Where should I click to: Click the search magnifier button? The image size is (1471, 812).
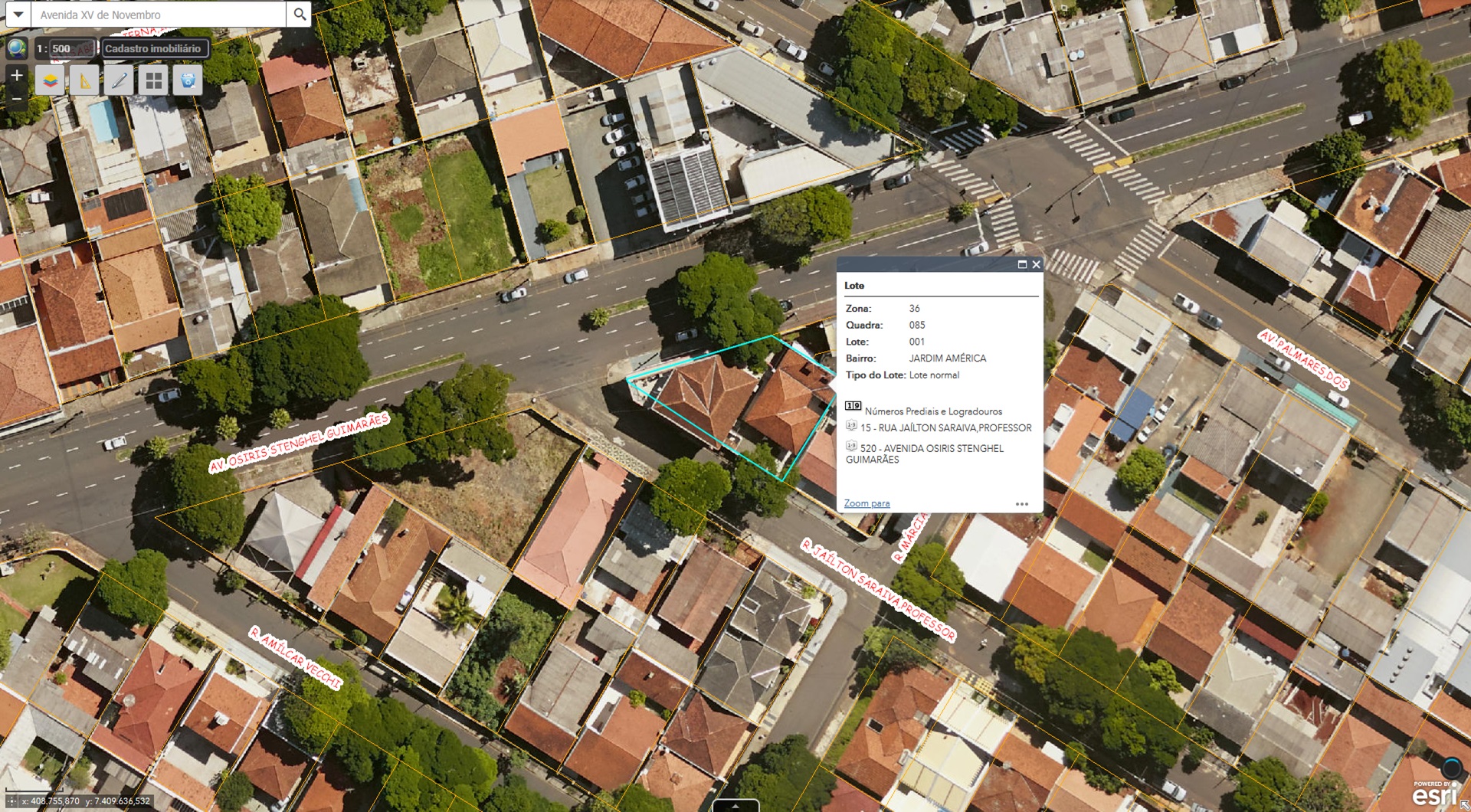[300, 15]
